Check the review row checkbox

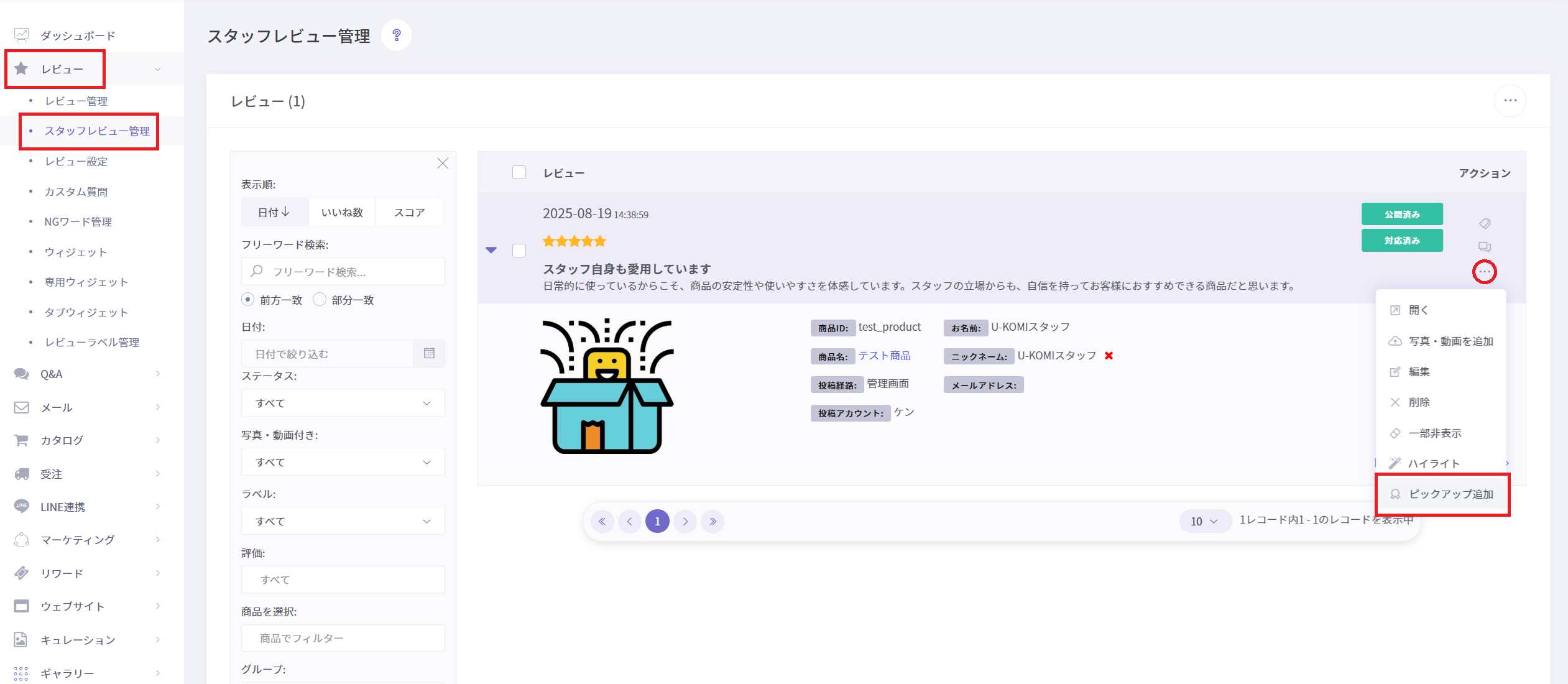tap(519, 251)
